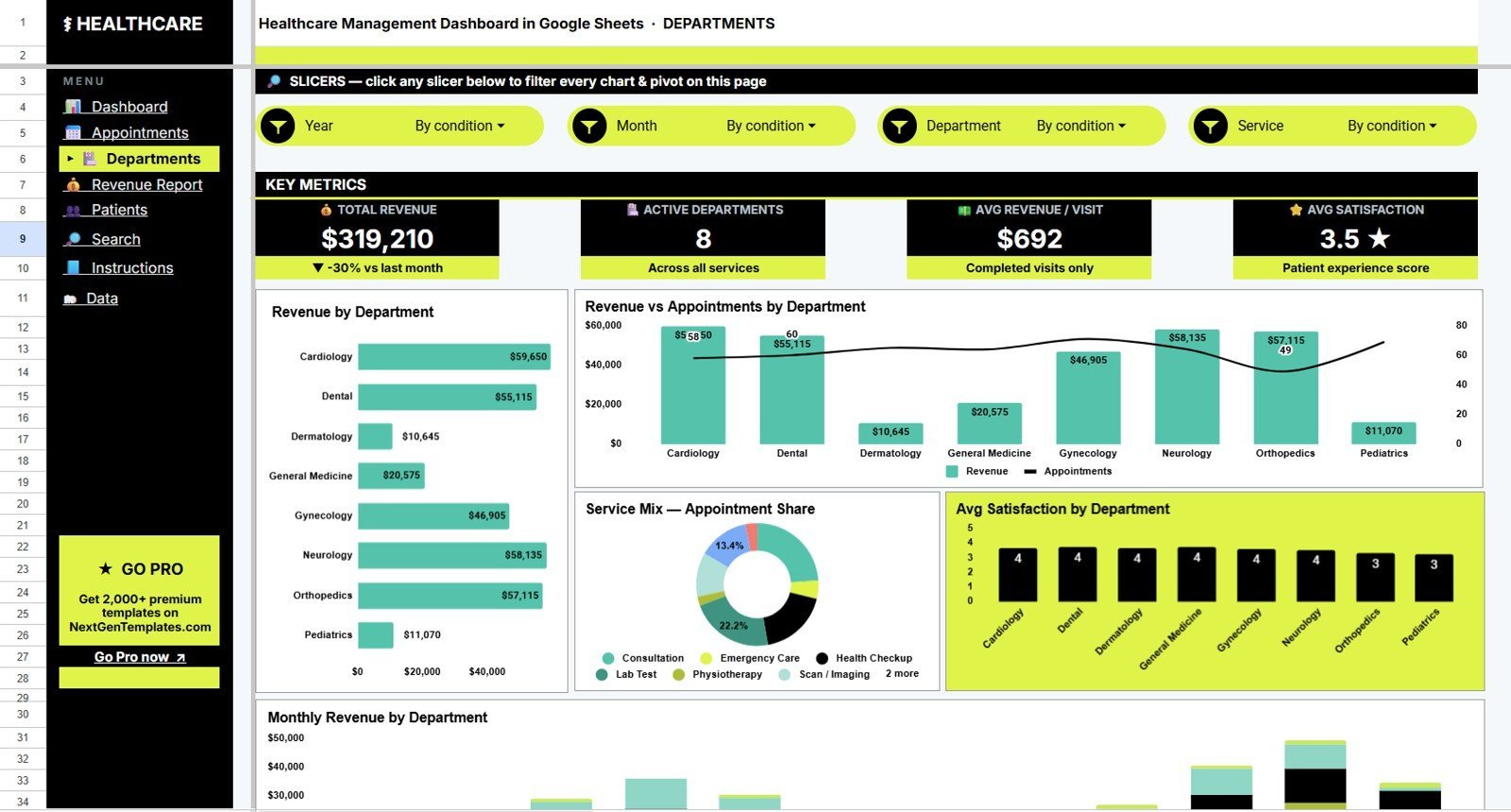Click NextGenTemplates.com promo text

coord(140,627)
